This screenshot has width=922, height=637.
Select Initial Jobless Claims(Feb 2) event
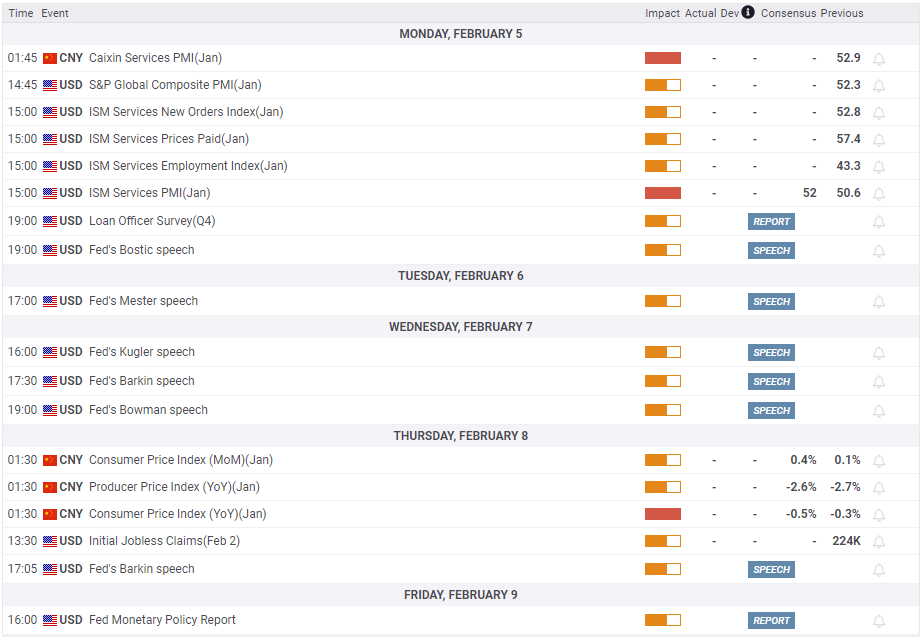165,541
